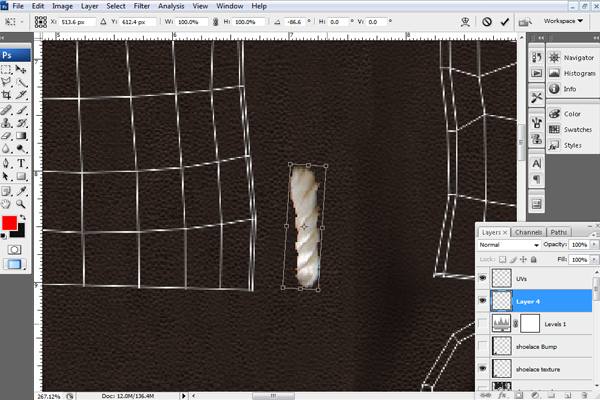600x400 pixels.
Task: Open the blend mode Normal dropdown
Action: pyautogui.click(x=509, y=245)
